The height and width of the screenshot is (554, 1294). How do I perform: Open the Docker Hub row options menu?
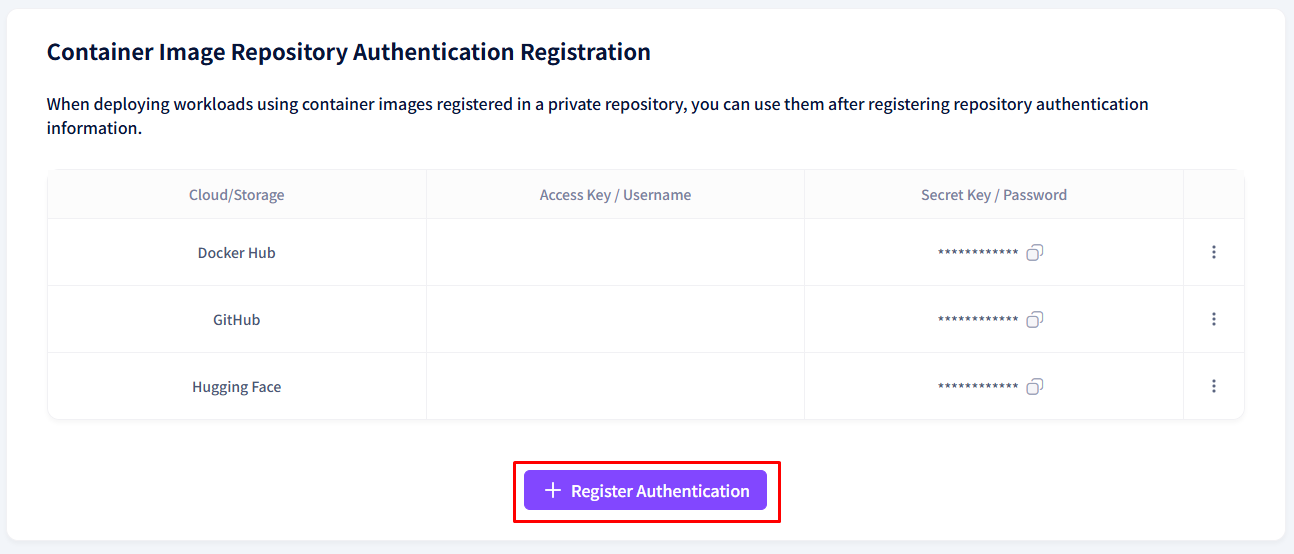tap(1214, 252)
